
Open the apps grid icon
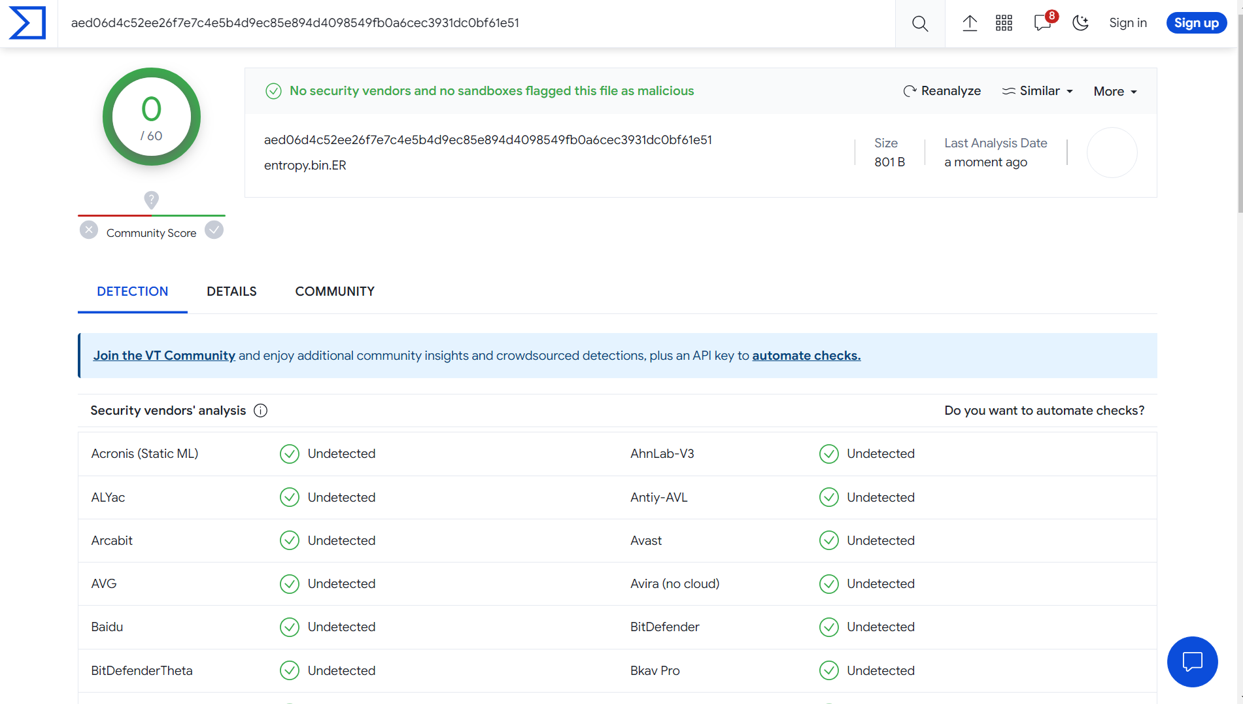(1004, 23)
